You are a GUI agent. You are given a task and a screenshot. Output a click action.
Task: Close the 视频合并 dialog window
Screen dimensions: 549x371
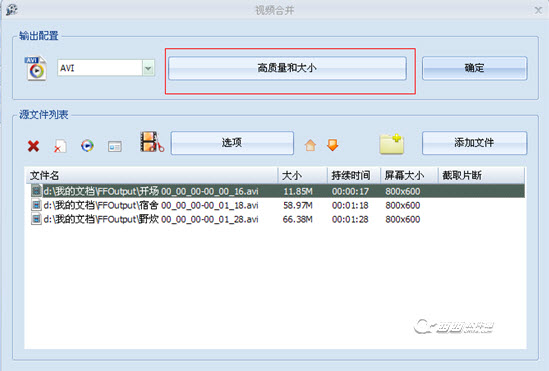click(538, 10)
